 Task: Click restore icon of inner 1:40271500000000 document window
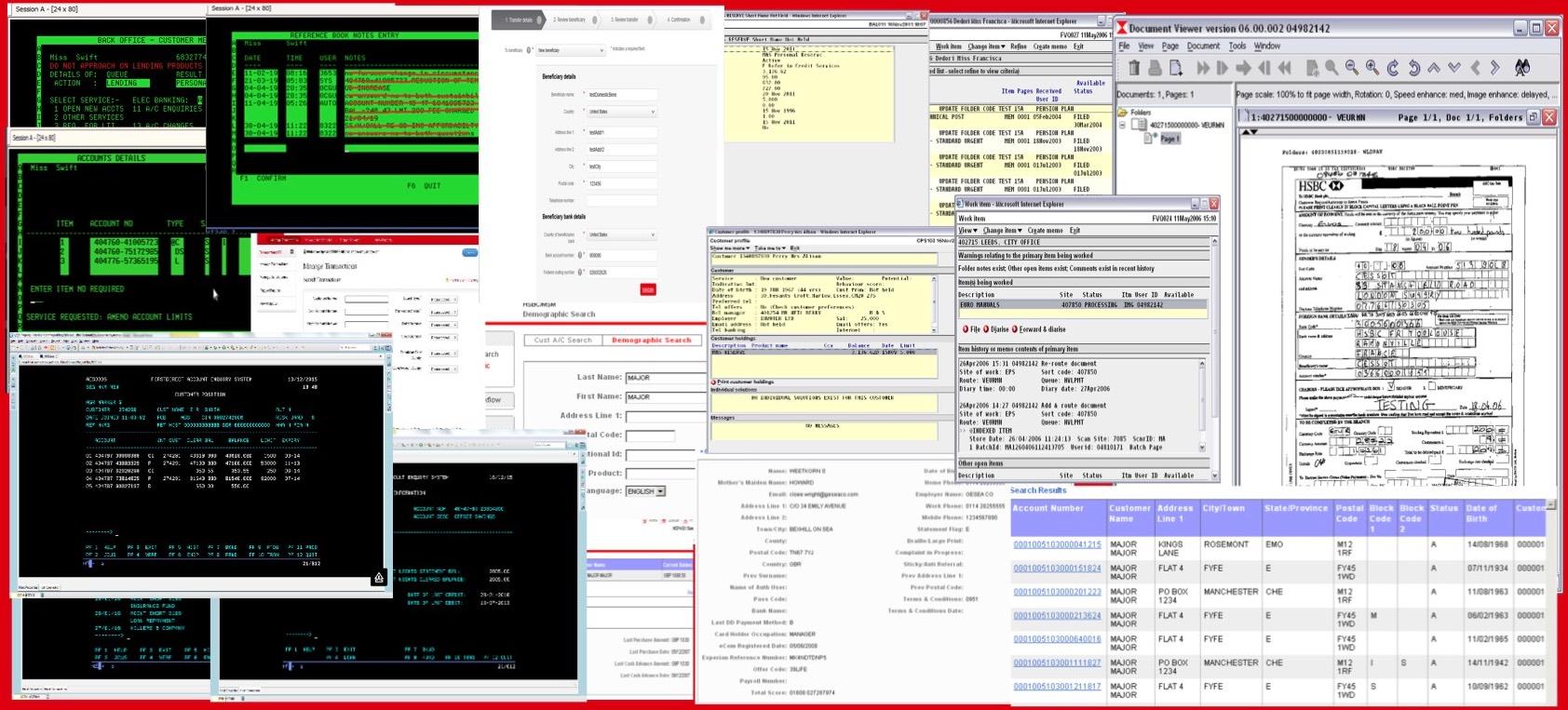(x=1533, y=117)
